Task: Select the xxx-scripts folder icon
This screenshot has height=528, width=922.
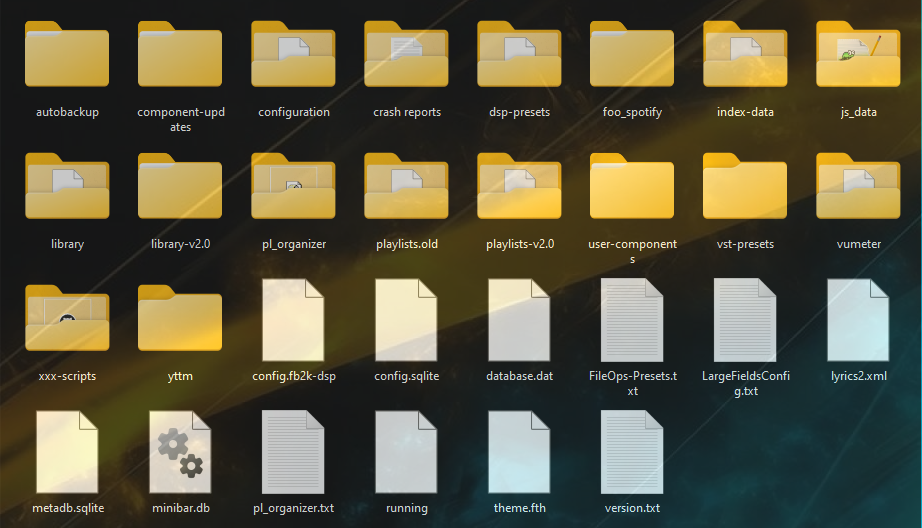Action: pyautogui.click(x=67, y=318)
